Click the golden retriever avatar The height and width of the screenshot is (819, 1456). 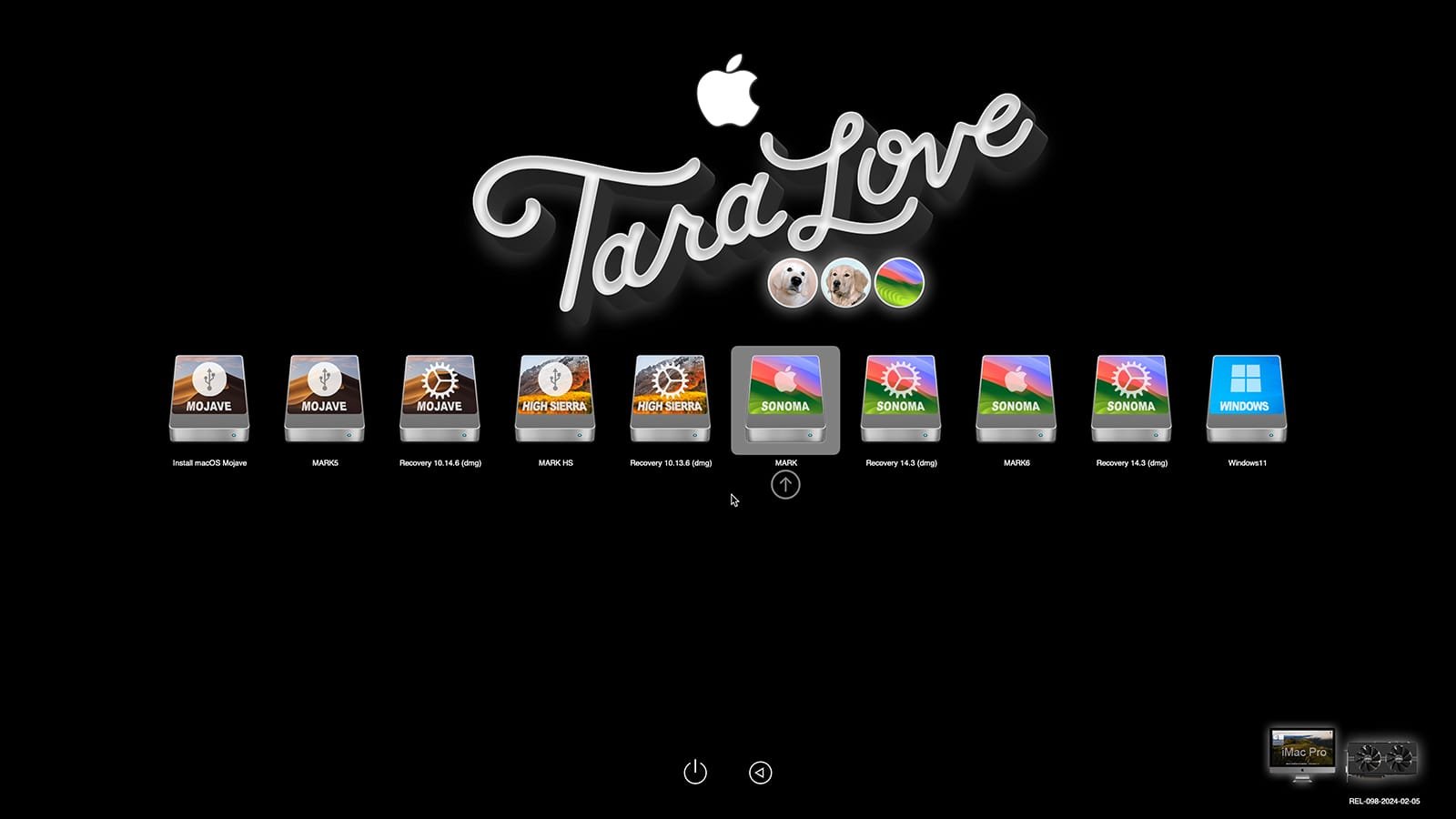coord(845,283)
